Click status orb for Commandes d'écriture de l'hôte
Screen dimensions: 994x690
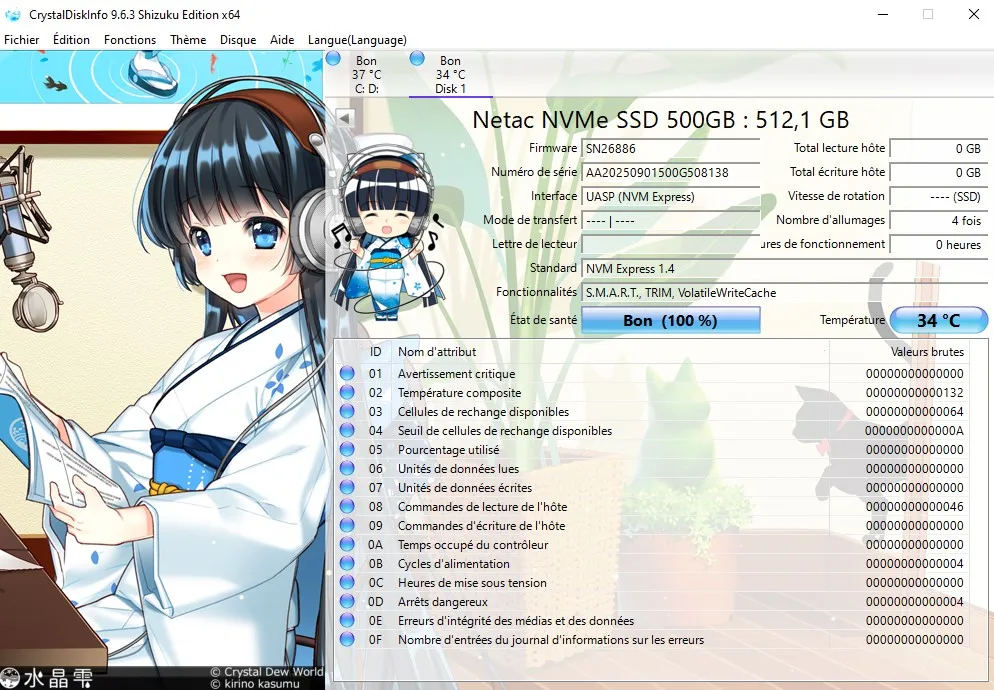click(x=347, y=526)
